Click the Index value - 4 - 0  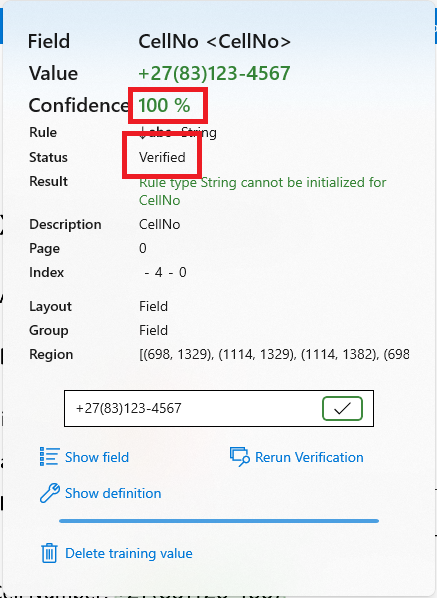165,272
